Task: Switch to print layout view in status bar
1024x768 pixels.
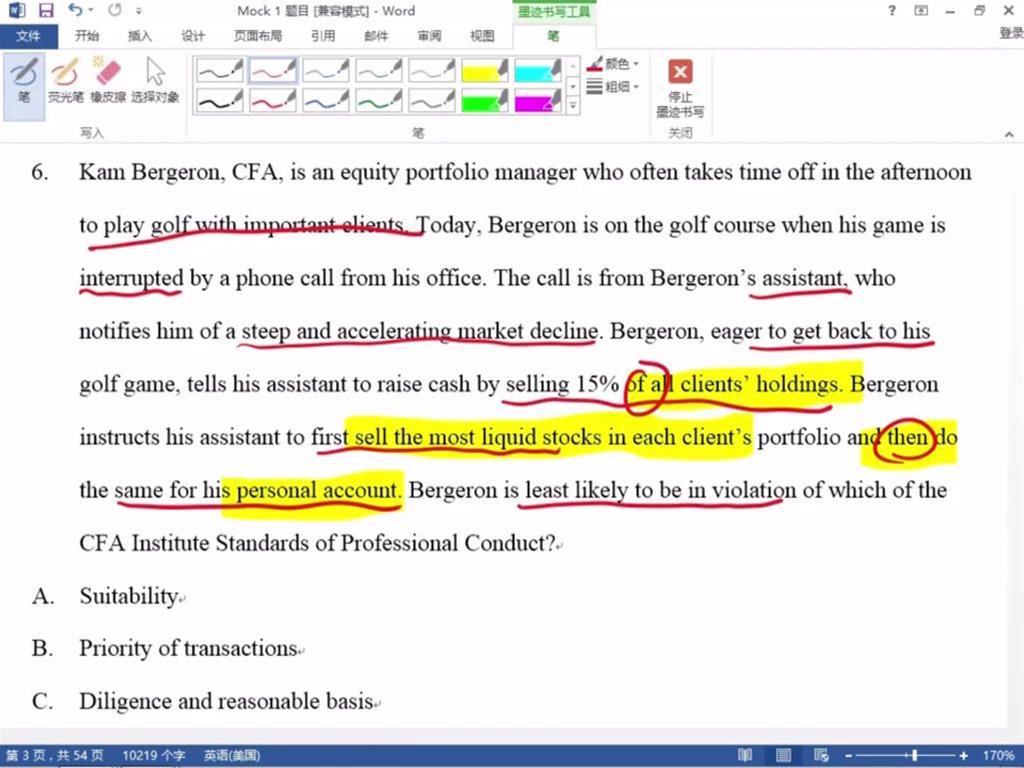Action: click(x=783, y=756)
